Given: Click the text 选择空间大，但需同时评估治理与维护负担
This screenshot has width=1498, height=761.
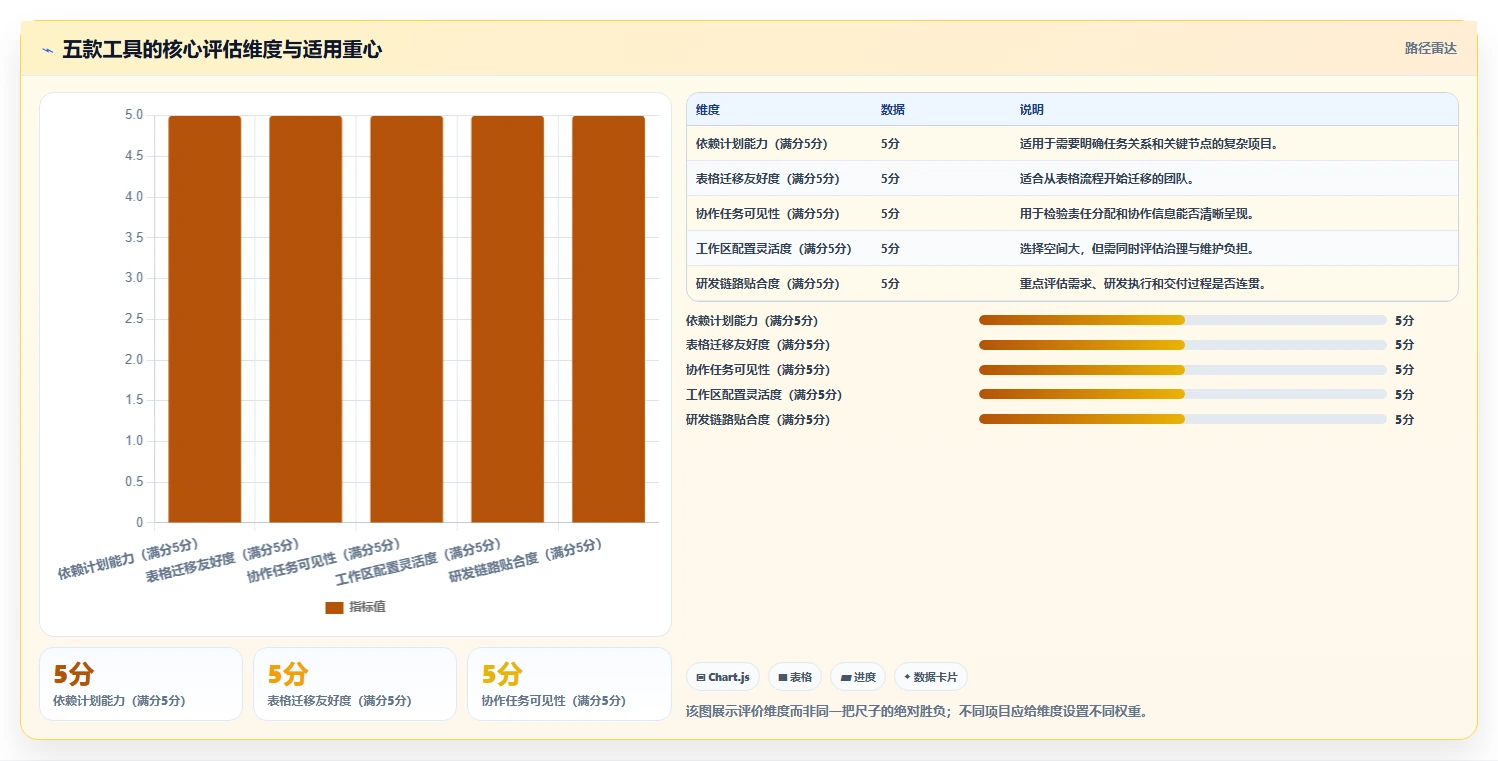Looking at the screenshot, I should pos(1137,249).
